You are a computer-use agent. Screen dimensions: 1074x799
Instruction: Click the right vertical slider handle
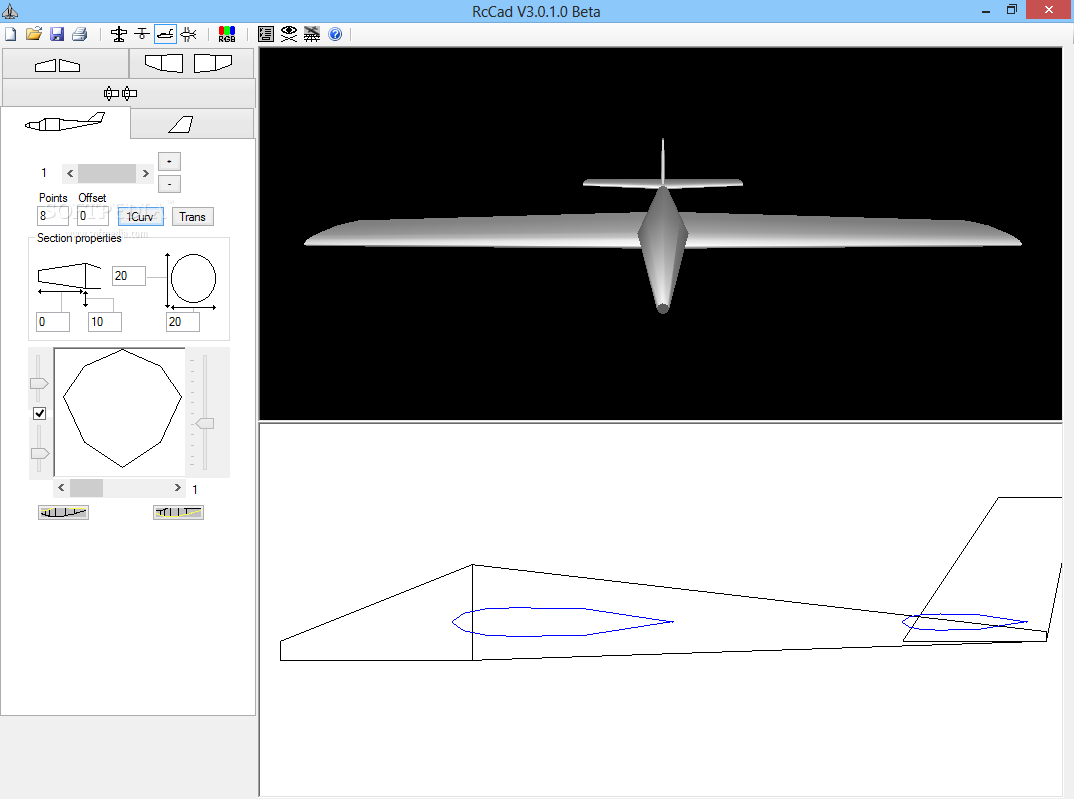(205, 424)
